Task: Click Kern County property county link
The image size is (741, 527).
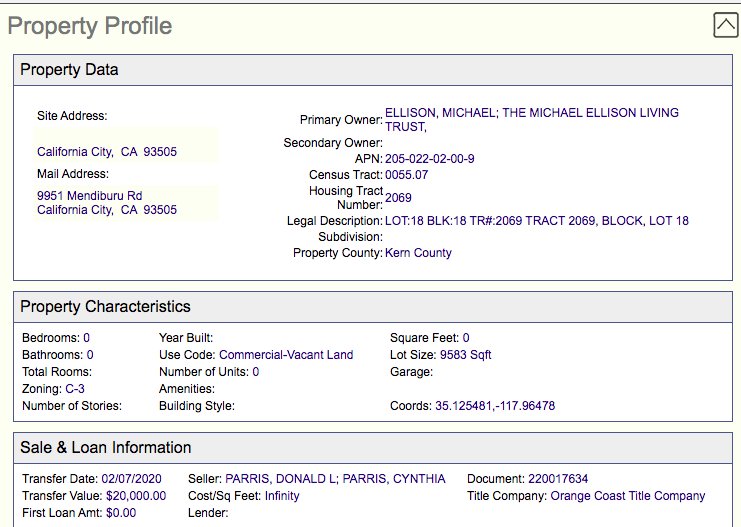Action: 418,253
